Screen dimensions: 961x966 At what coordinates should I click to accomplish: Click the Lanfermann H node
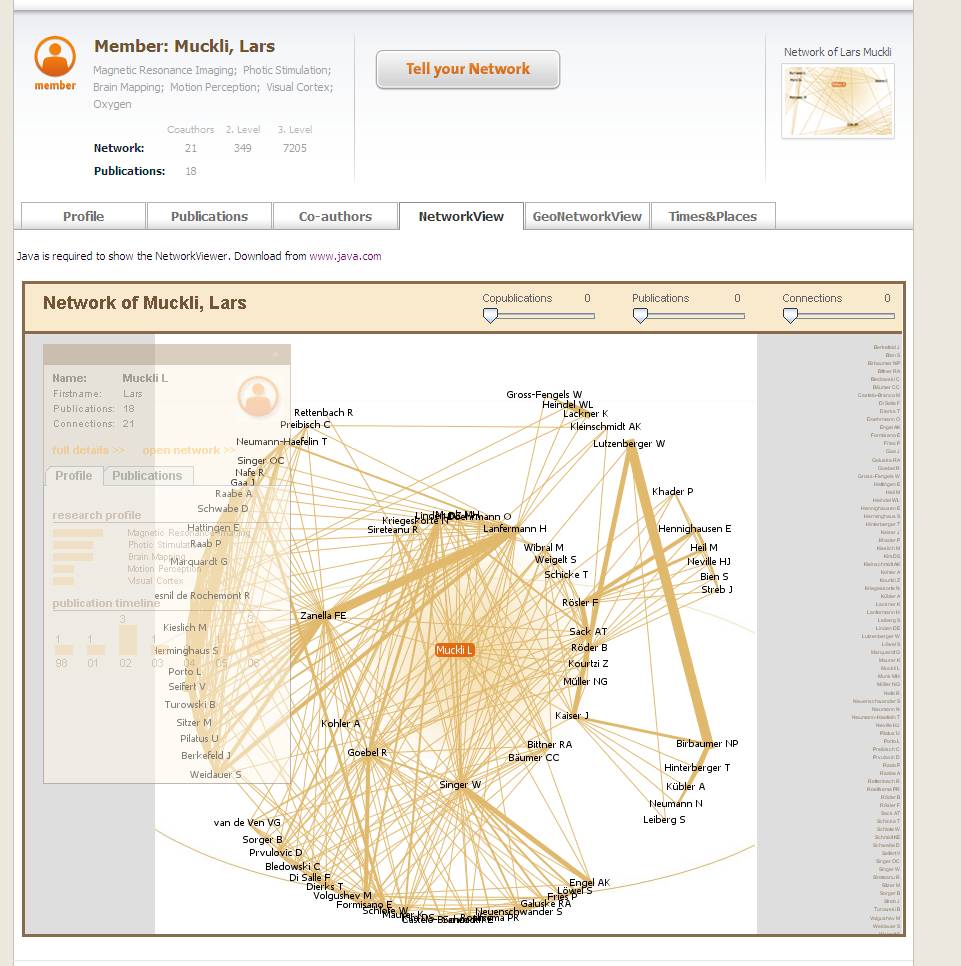point(514,529)
